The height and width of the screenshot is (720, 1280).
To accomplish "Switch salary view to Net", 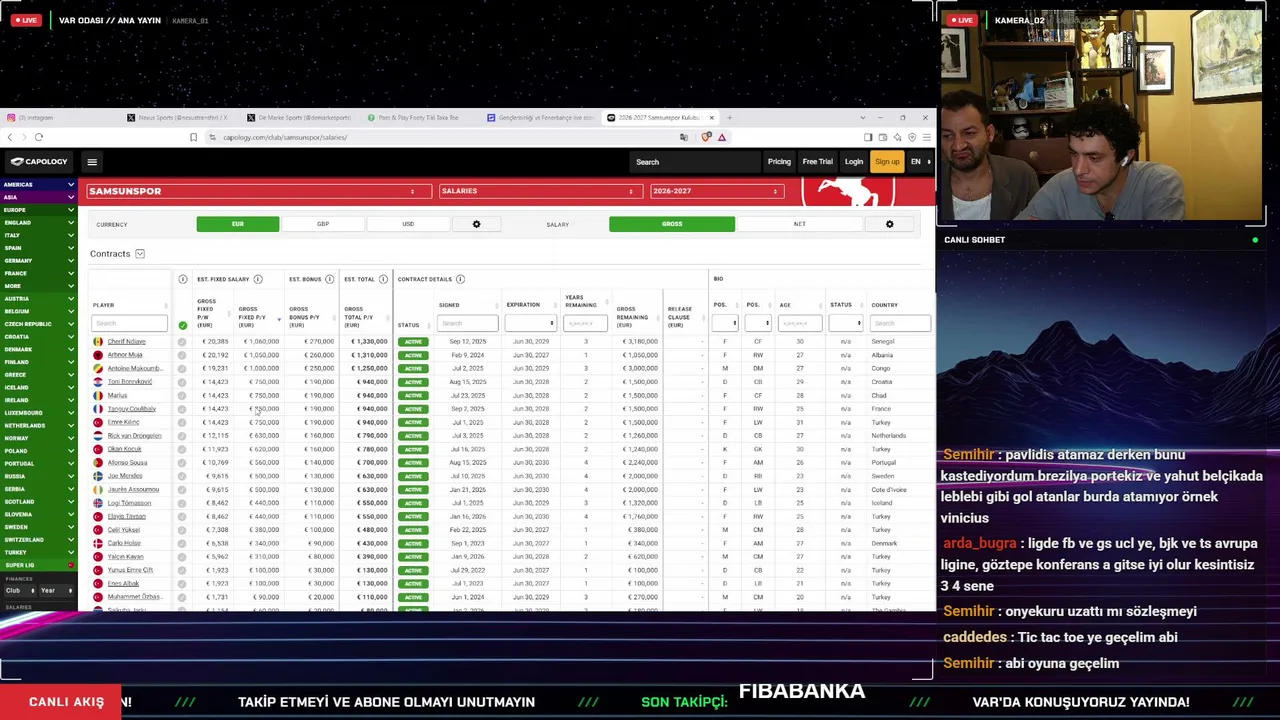I will 799,224.
